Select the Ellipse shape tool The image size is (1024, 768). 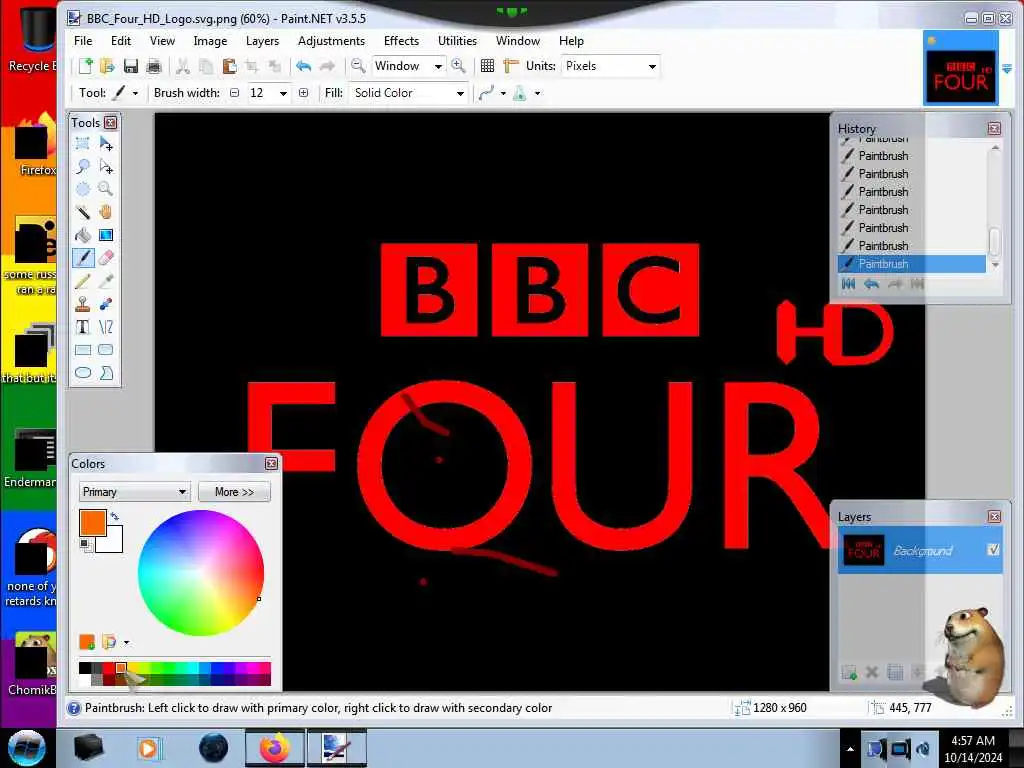point(83,373)
